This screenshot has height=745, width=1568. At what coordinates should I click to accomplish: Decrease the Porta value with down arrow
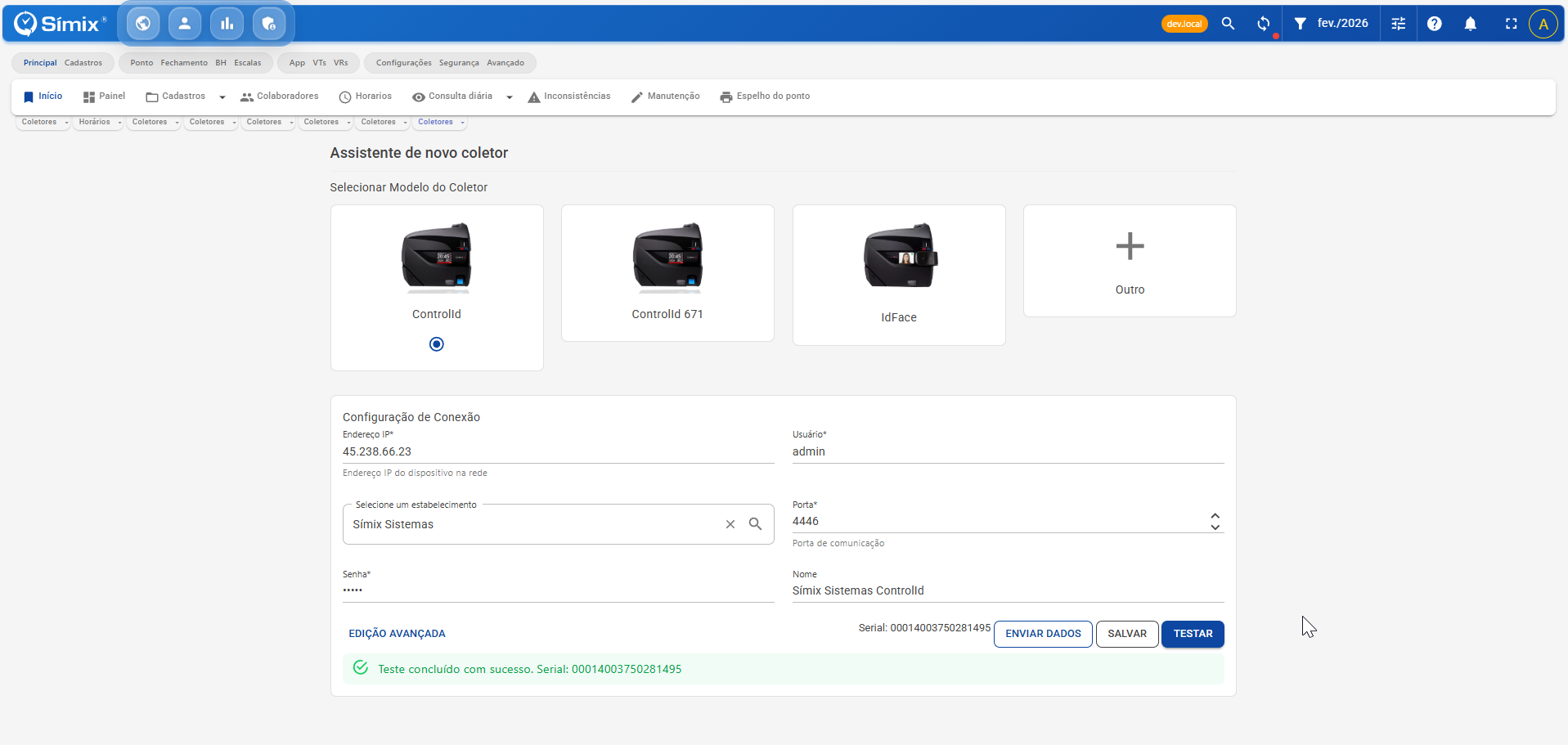[x=1215, y=527]
